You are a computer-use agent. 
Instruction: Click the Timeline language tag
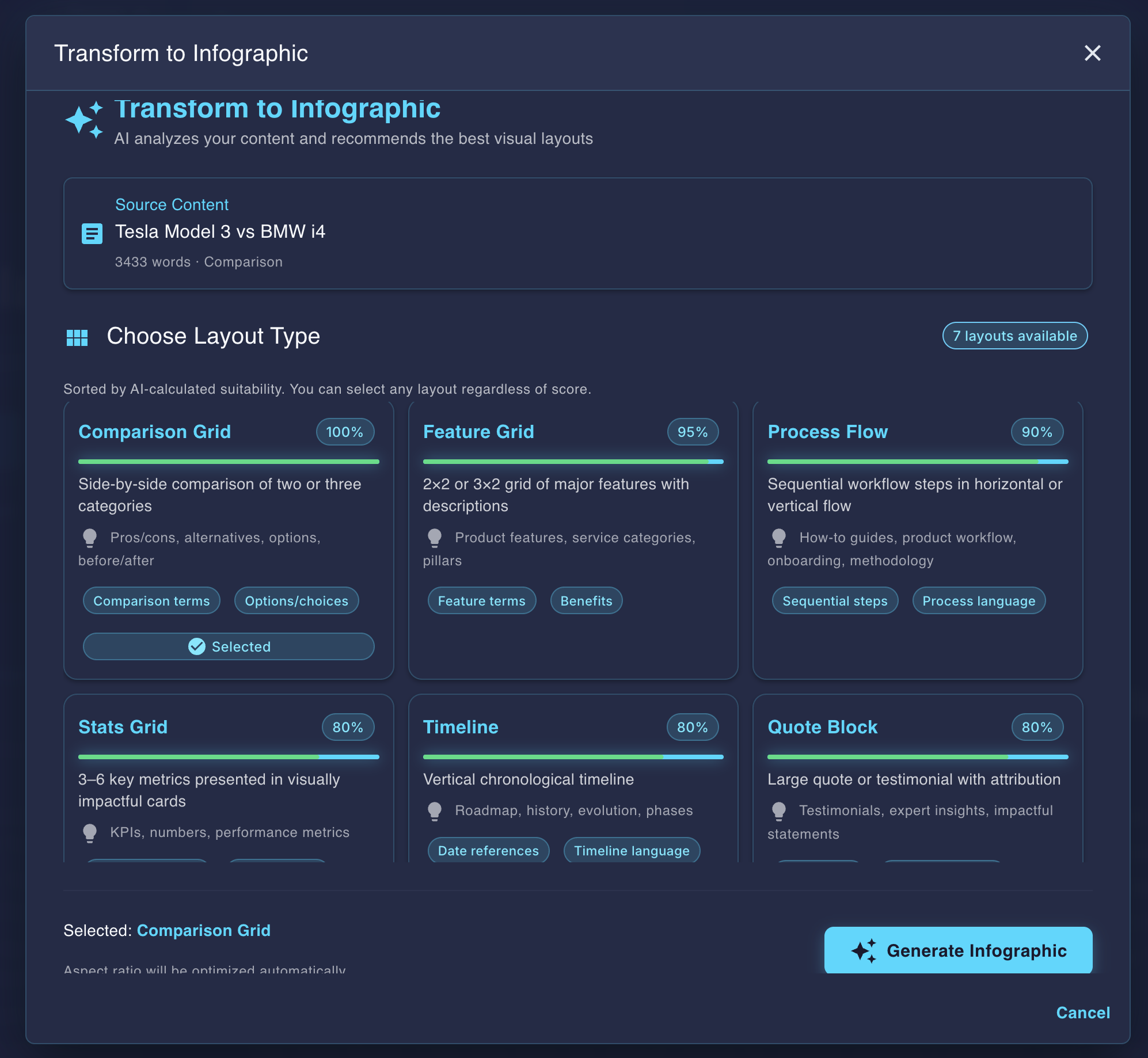[631, 850]
